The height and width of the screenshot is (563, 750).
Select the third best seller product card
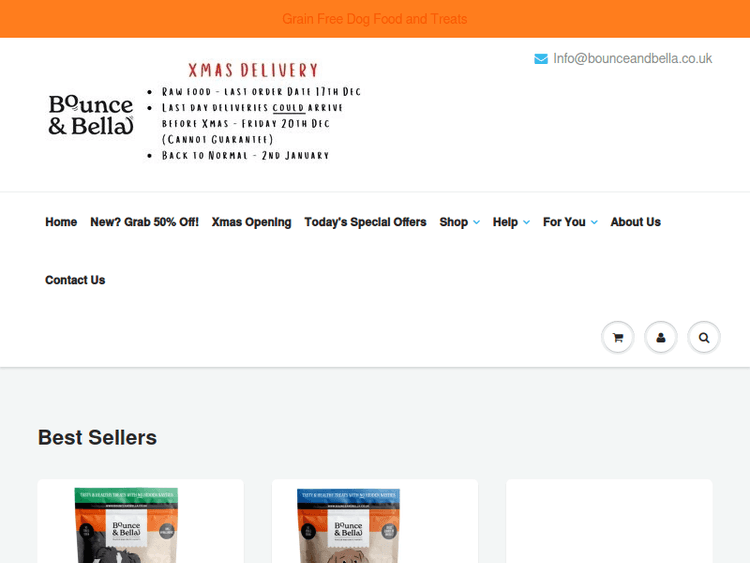click(x=609, y=522)
